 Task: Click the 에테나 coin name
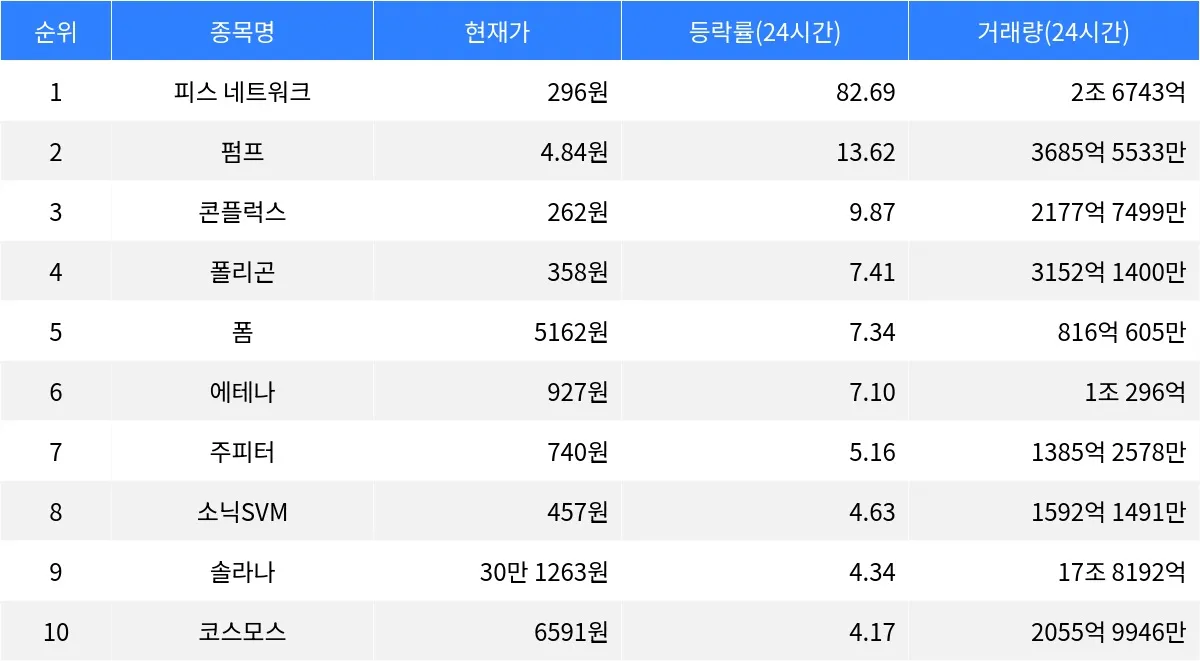pos(242,392)
